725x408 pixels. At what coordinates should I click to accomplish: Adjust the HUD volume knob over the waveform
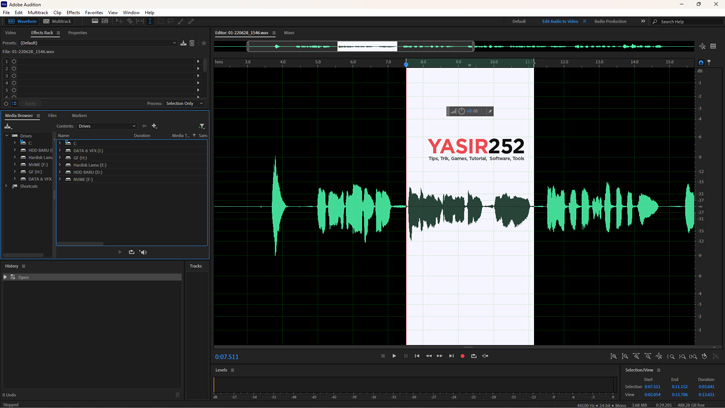[x=461, y=111]
